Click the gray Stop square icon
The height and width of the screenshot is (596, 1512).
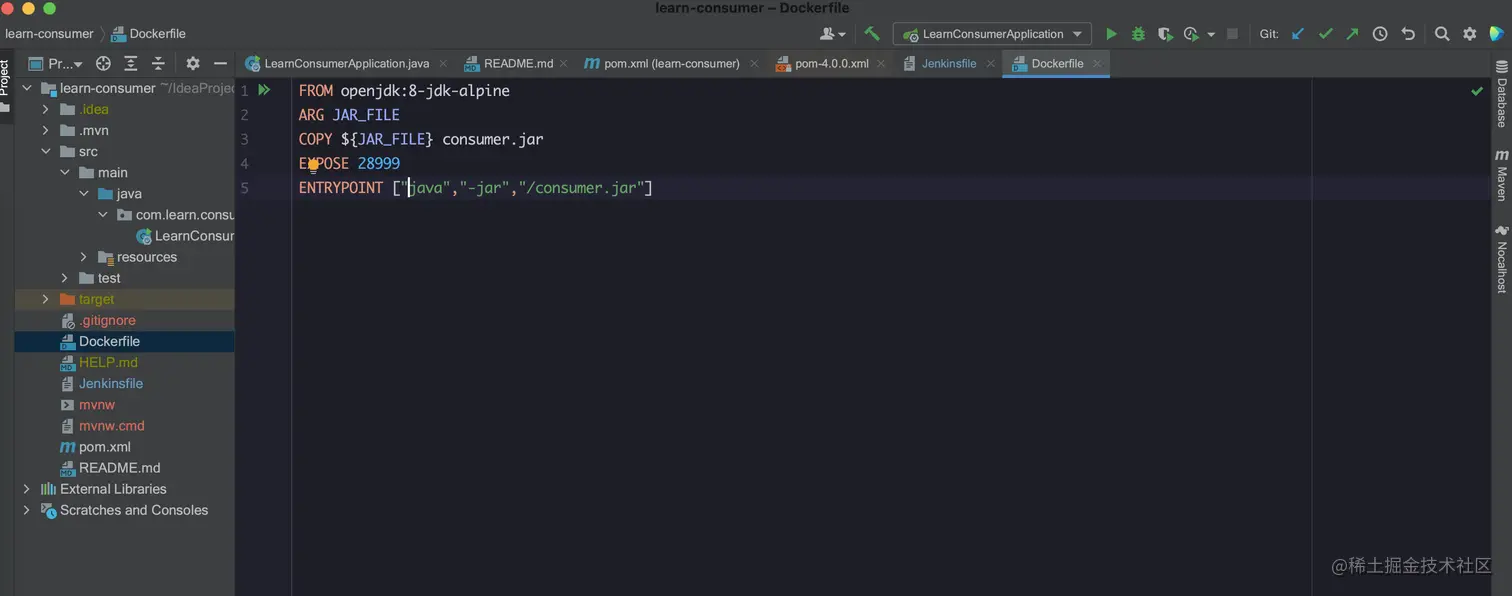click(x=1232, y=34)
